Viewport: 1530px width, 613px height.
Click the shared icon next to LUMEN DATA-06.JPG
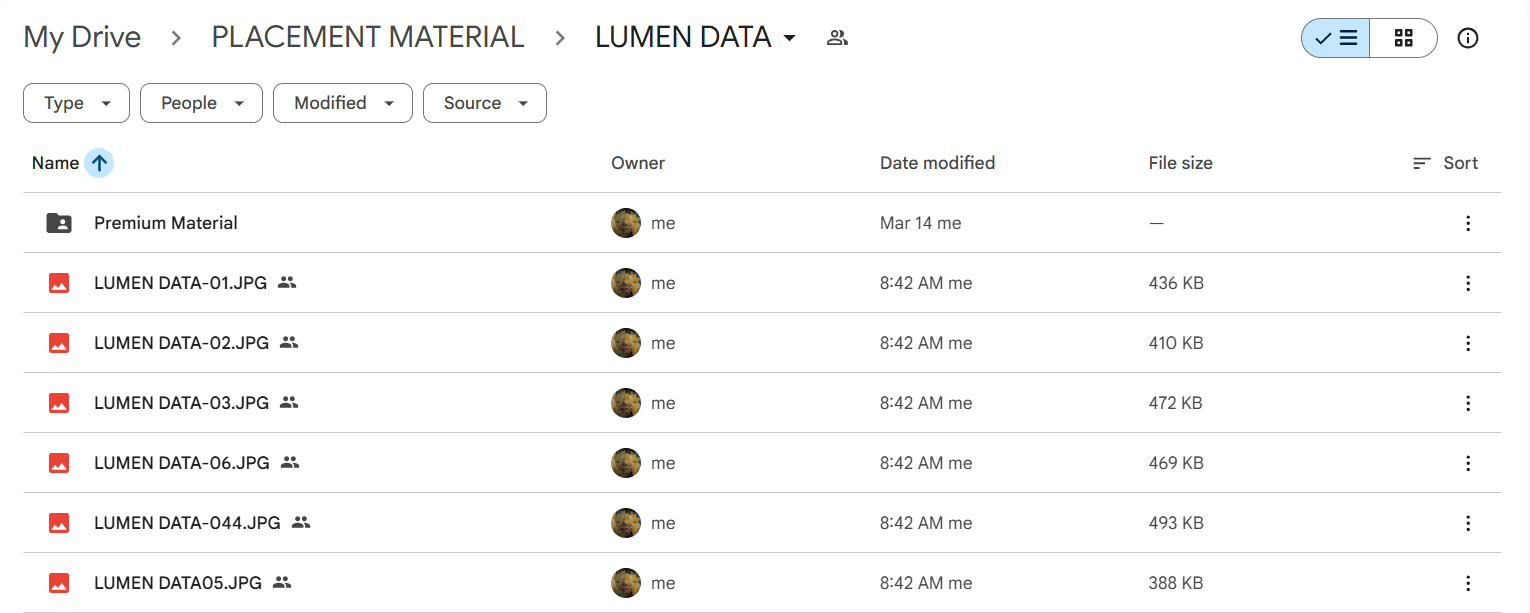click(x=290, y=463)
